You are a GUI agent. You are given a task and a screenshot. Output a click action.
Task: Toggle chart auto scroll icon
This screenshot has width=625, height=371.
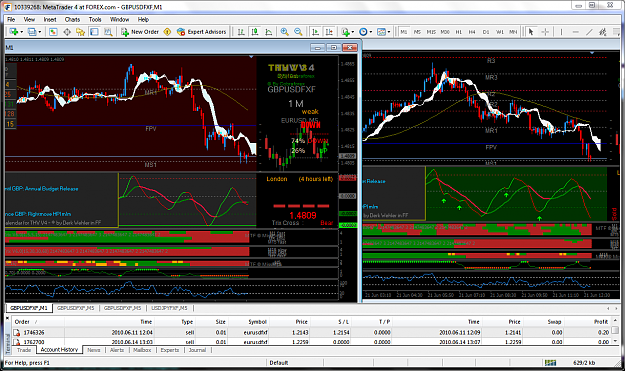315,32
